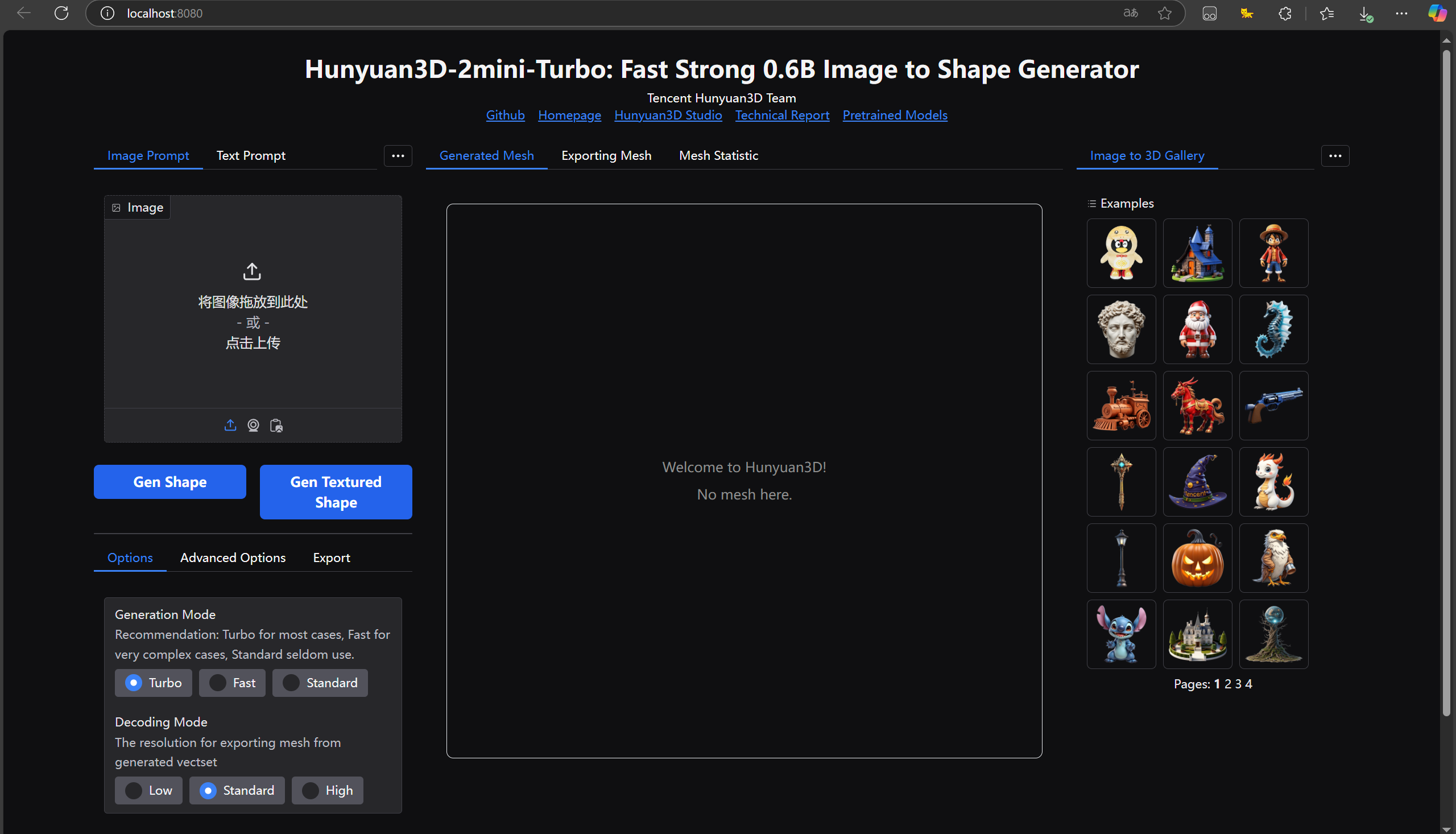The image size is (1456, 834).
Task: Open the split screen icon in browser toolbar
Action: pyautogui.click(x=1209, y=13)
